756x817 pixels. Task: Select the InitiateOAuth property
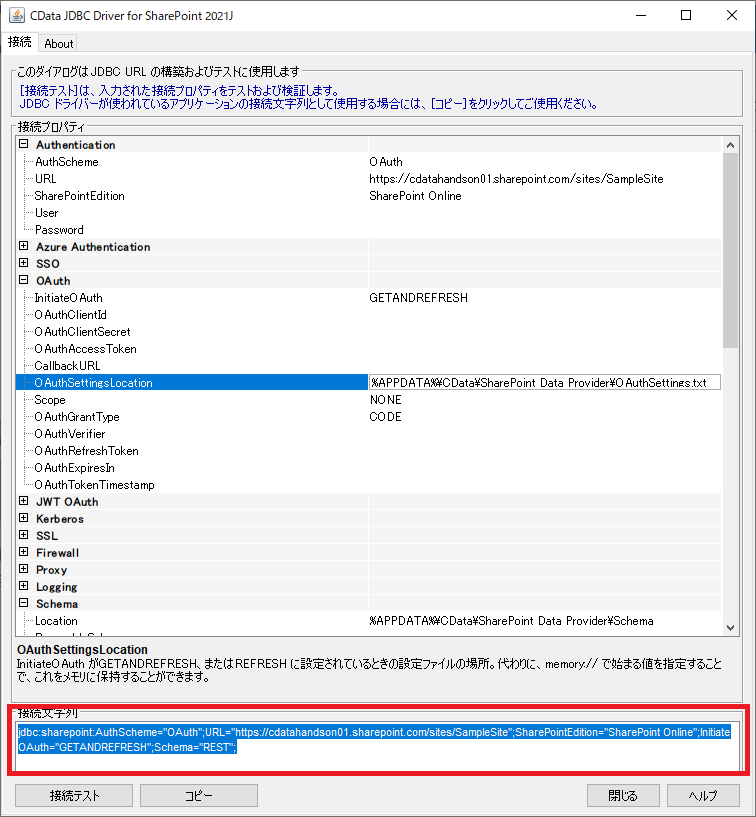[68, 298]
